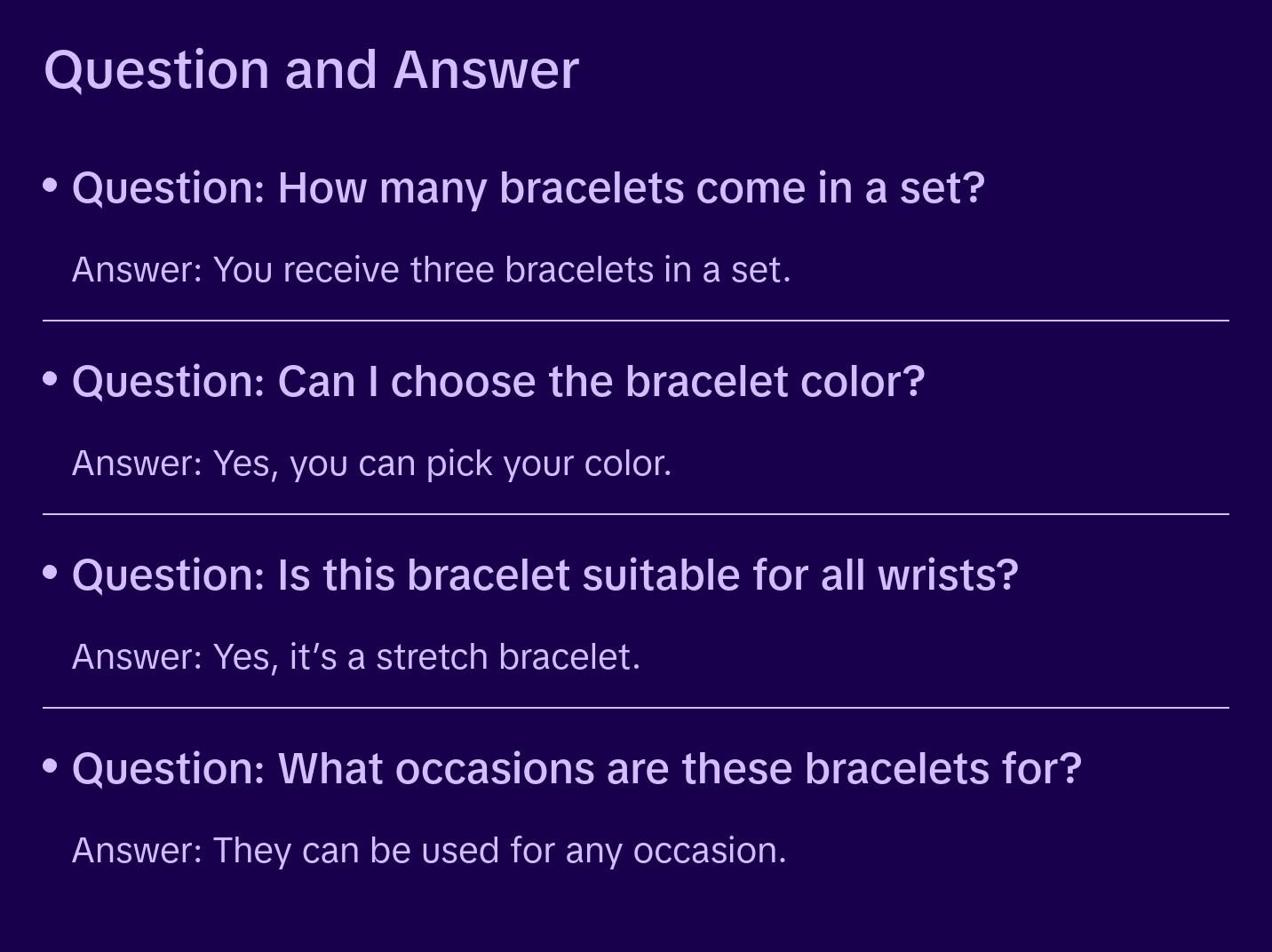This screenshot has width=1272, height=952.
Task: Click the bullet before the occasions question
Action: [51, 766]
